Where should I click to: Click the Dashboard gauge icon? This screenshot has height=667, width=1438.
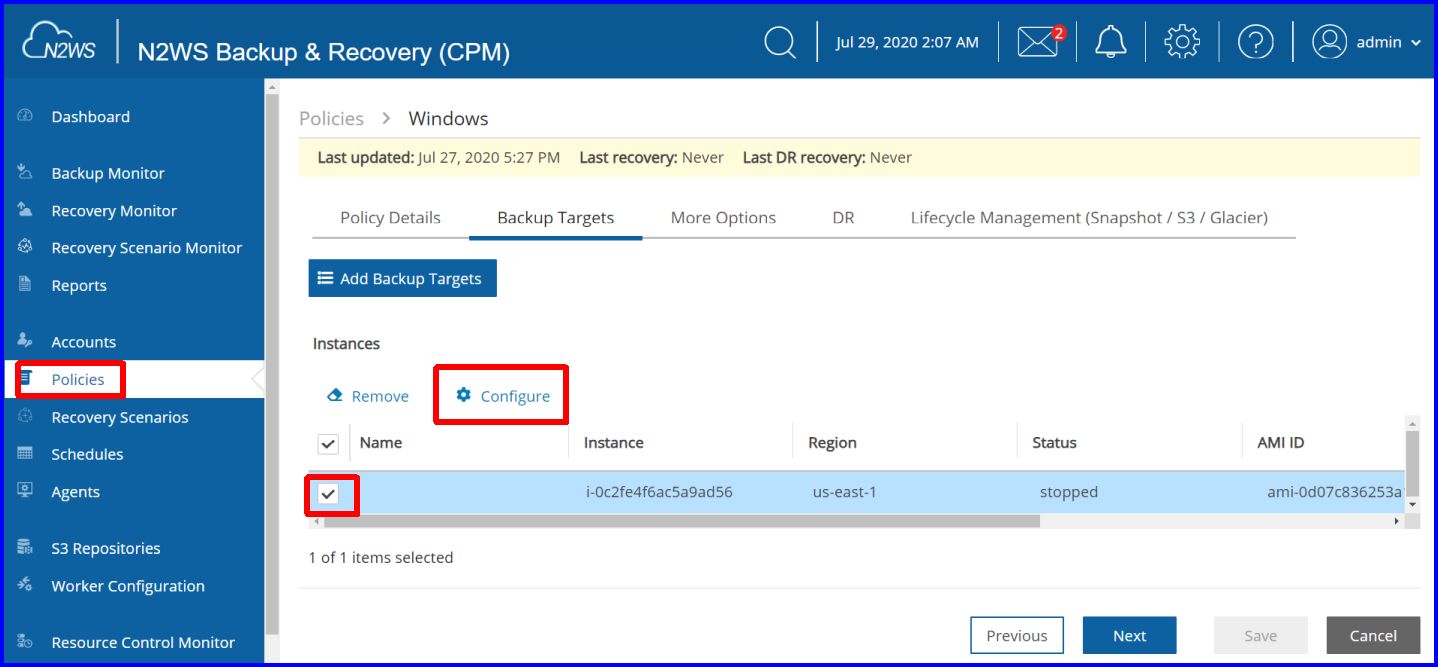click(x=26, y=116)
